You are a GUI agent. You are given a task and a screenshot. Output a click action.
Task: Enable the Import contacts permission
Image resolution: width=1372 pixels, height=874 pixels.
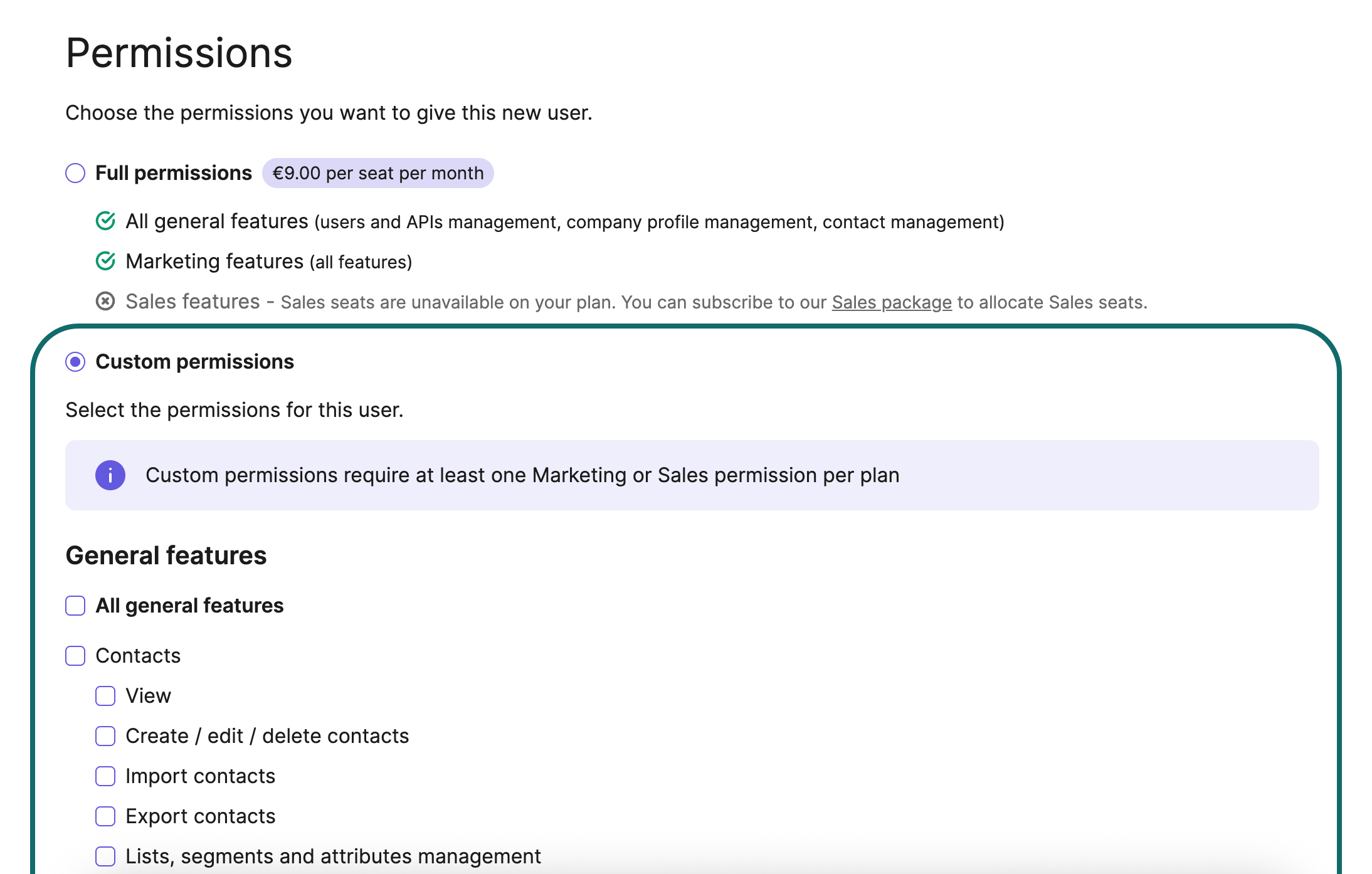coord(105,776)
